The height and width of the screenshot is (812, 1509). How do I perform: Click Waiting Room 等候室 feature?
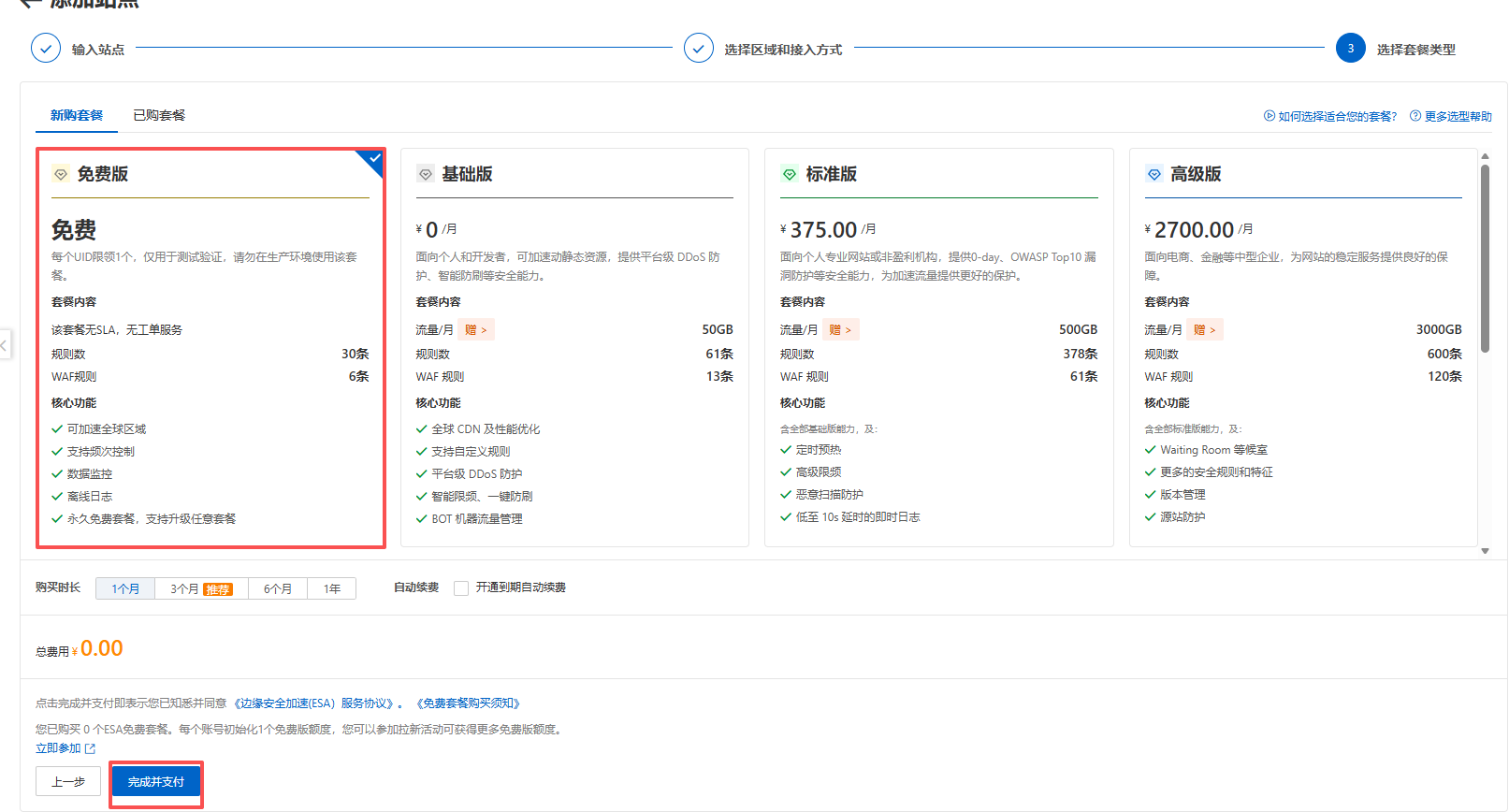pyautogui.click(x=1214, y=450)
